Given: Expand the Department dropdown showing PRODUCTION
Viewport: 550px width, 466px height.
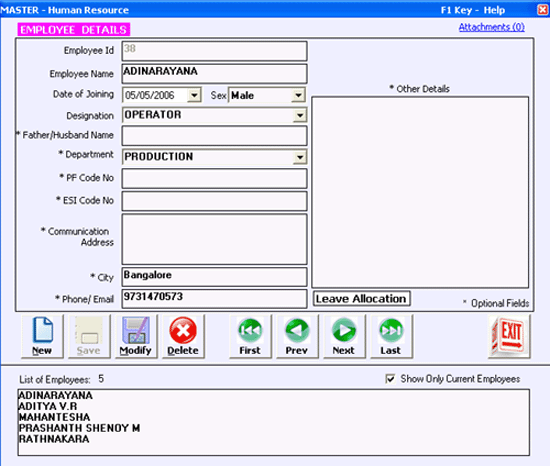Looking at the screenshot, I should coord(300,157).
